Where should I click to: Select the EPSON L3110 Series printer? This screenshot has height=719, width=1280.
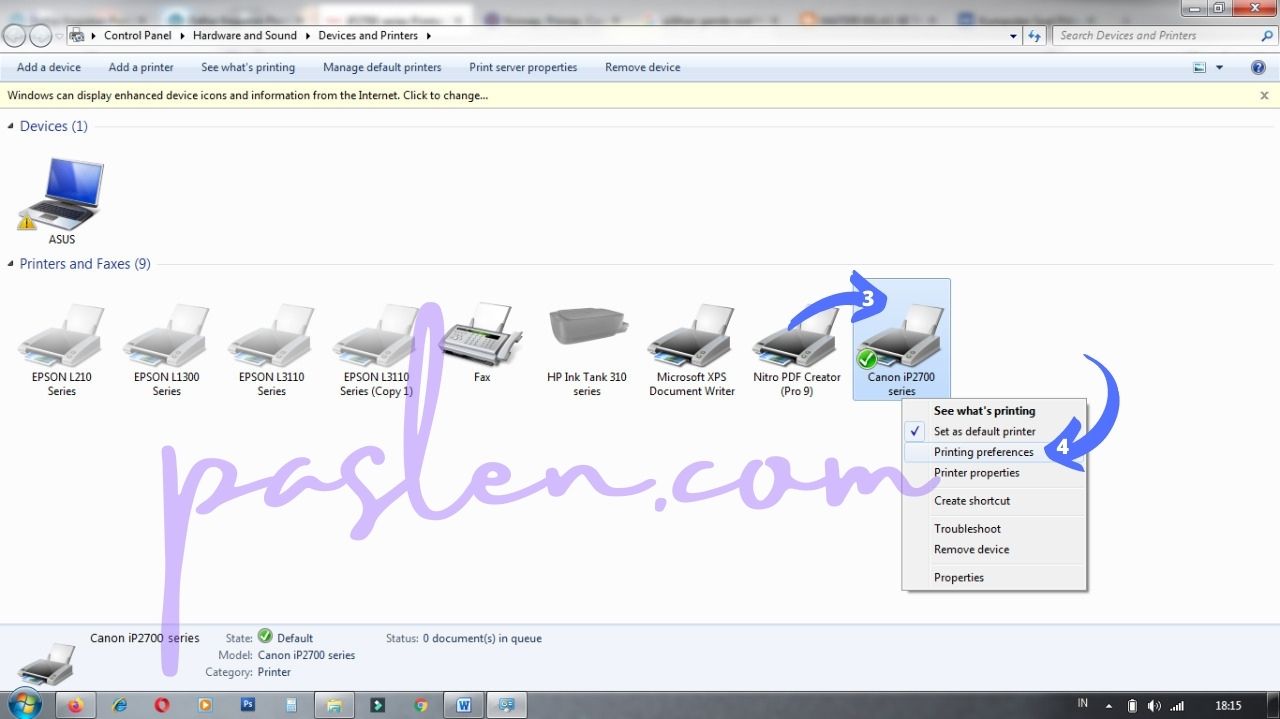(x=271, y=336)
